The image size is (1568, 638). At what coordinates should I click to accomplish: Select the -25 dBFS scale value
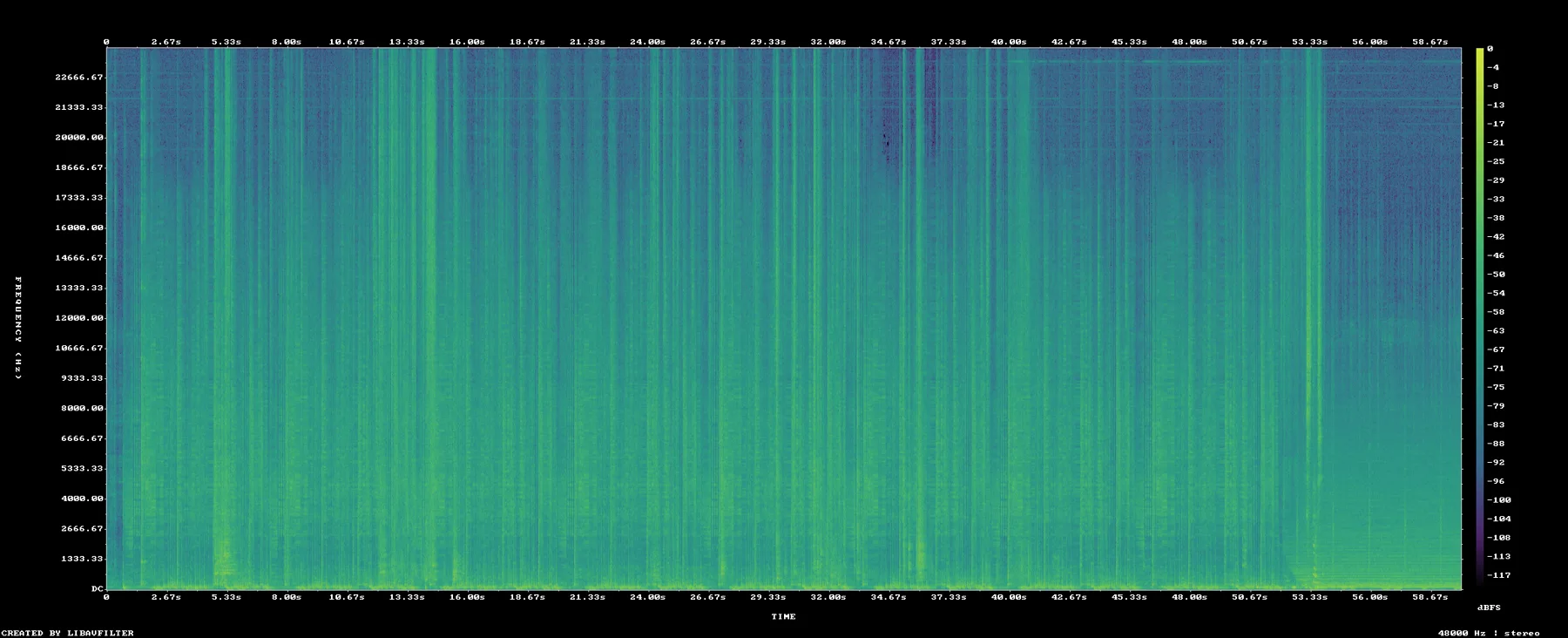(x=1495, y=161)
